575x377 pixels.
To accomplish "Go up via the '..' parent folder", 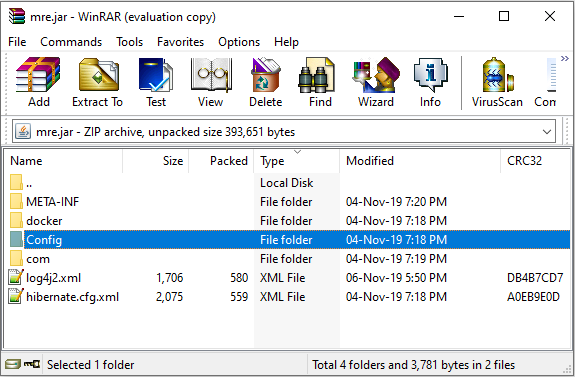I will coord(29,183).
